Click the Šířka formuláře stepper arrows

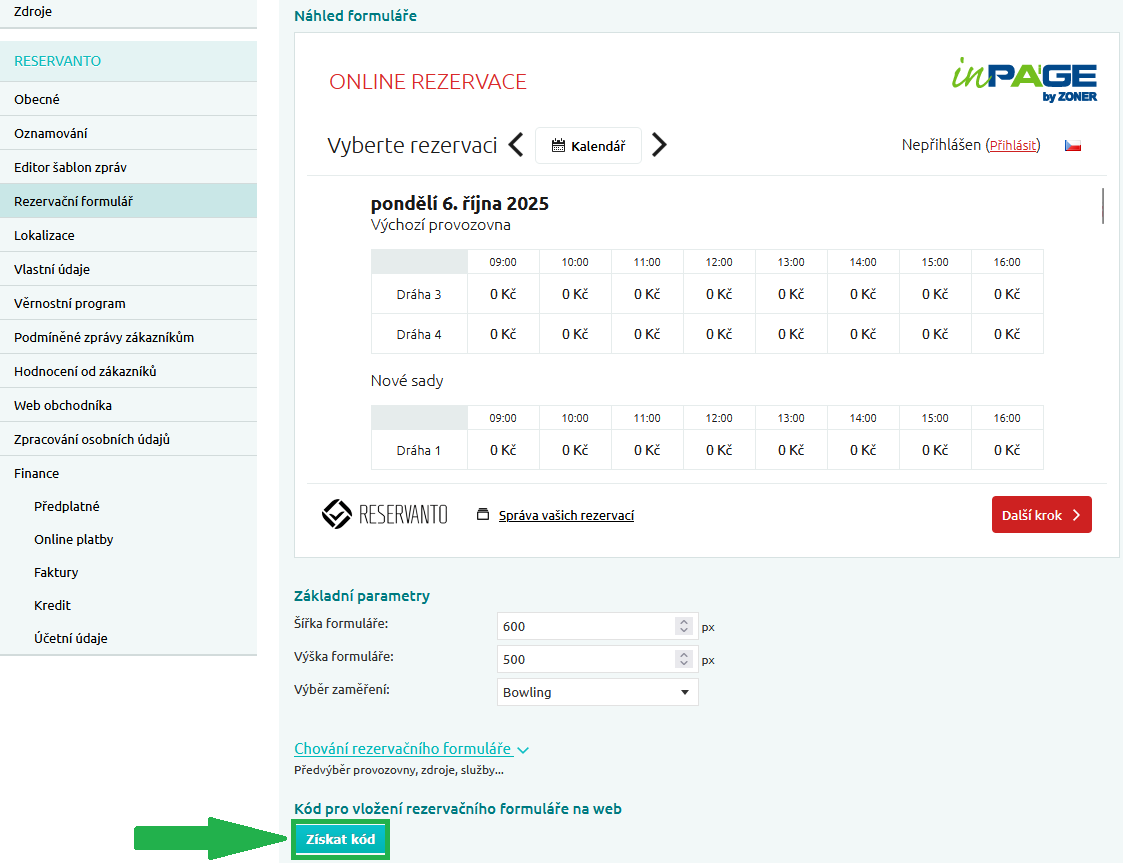click(x=684, y=626)
